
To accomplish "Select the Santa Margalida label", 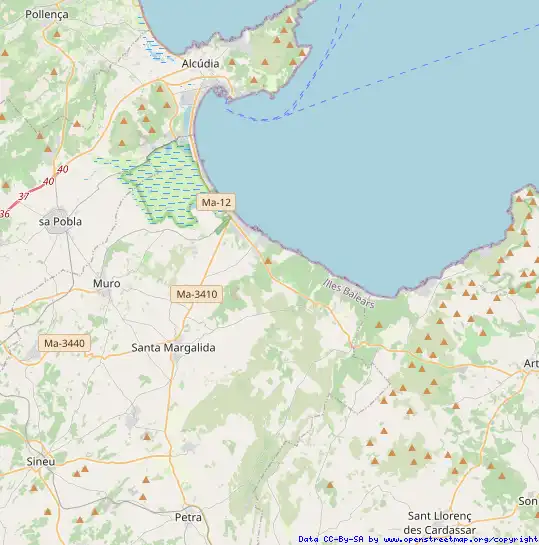I will (x=173, y=348).
